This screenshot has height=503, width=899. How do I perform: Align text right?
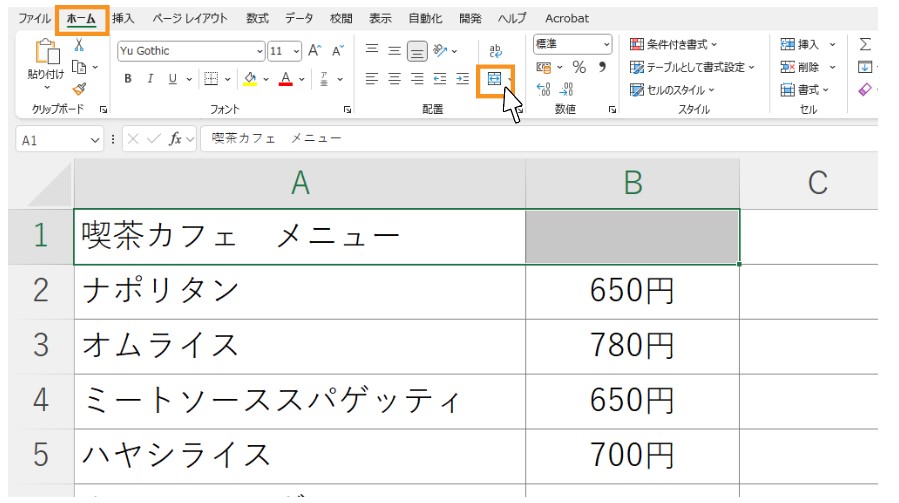click(417, 79)
